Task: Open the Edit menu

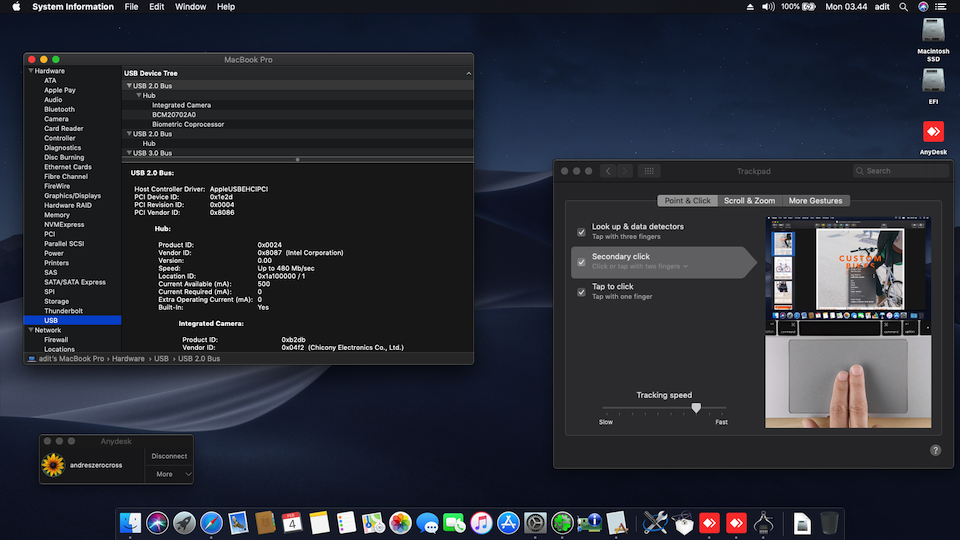Action: [x=157, y=7]
